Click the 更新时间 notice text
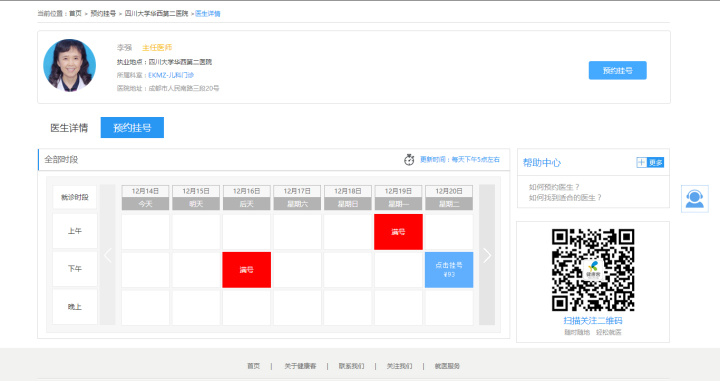 [x=460, y=160]
